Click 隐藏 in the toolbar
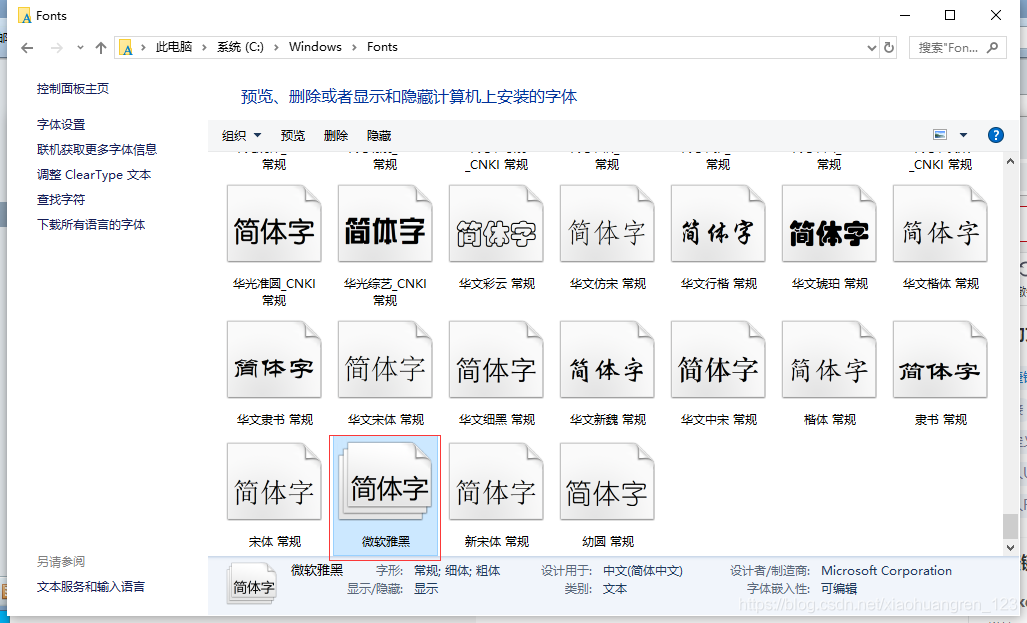Screen dimensions: 1027x623 [x=379, y=136]
